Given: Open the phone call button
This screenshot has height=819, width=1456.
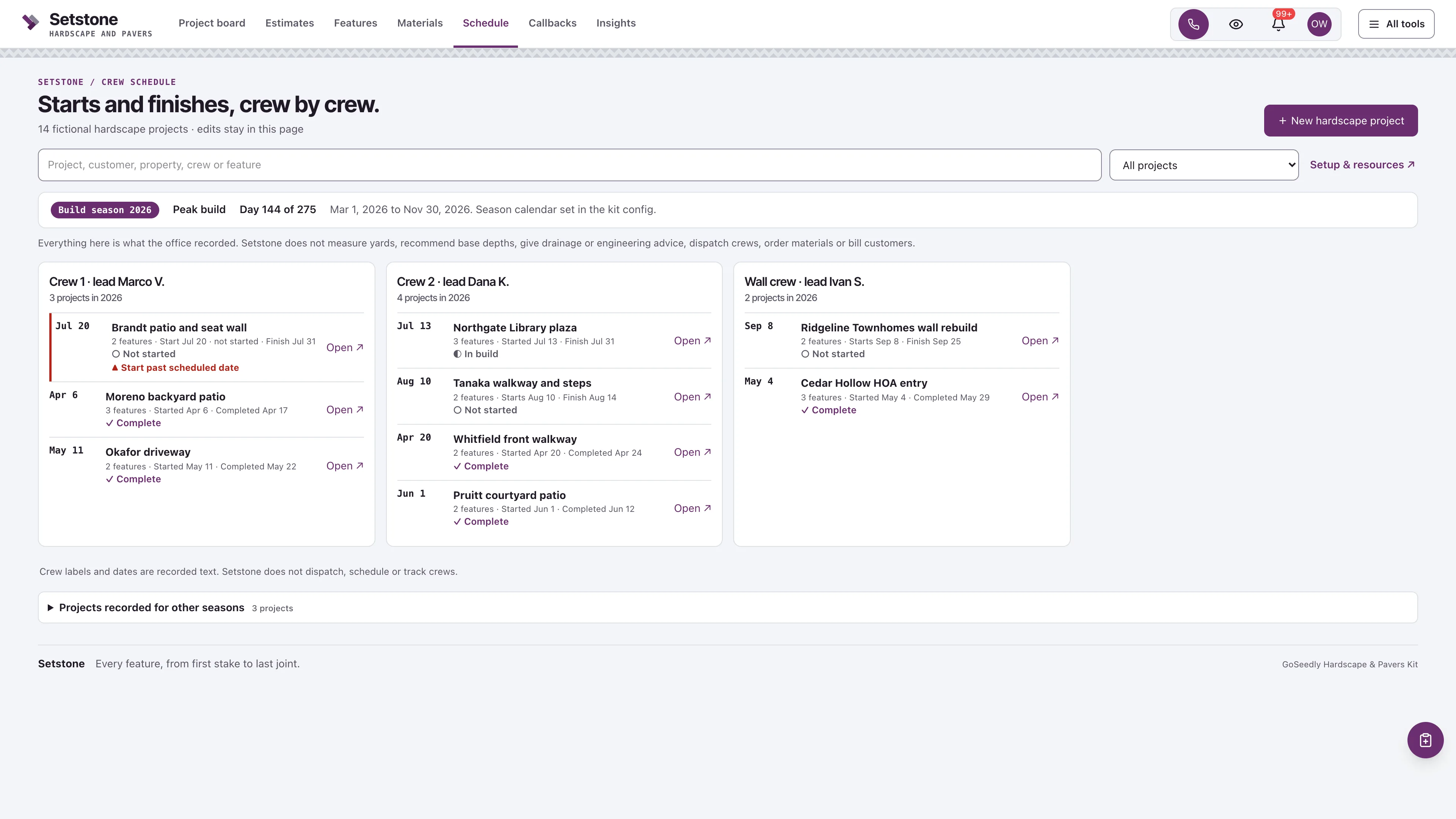Looking at the screenshot, I should click(1193, 24).
